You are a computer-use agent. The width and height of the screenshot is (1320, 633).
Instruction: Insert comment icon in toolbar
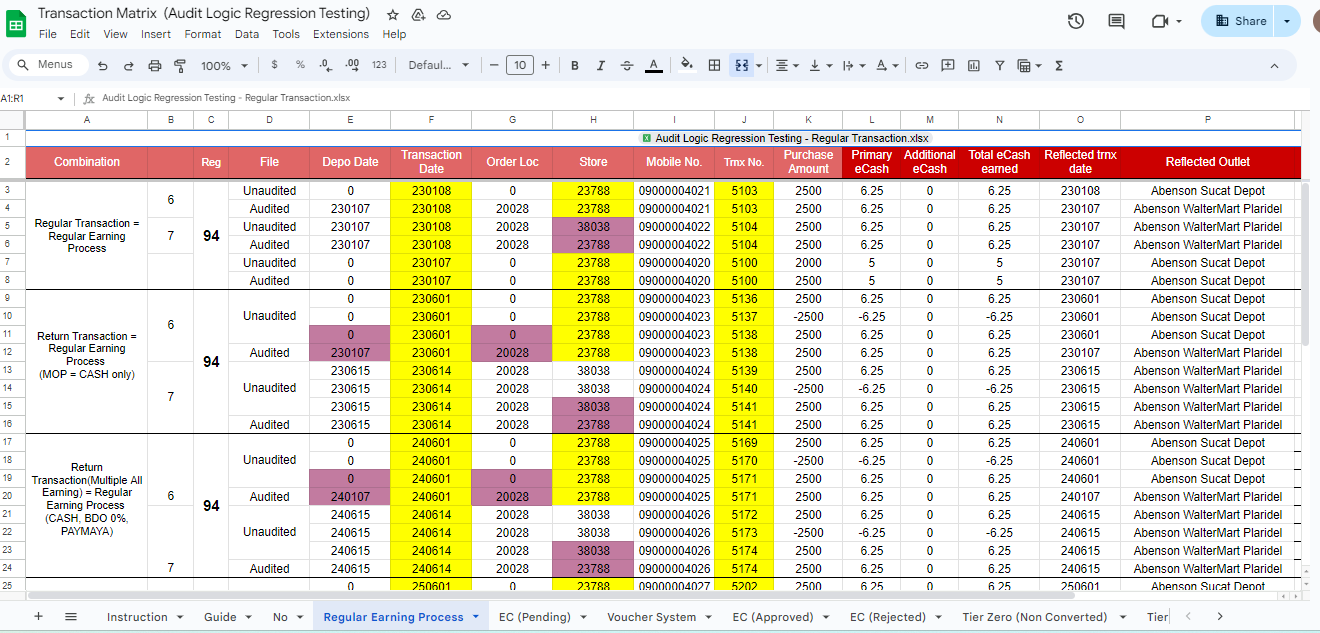[x=948, y=65]
